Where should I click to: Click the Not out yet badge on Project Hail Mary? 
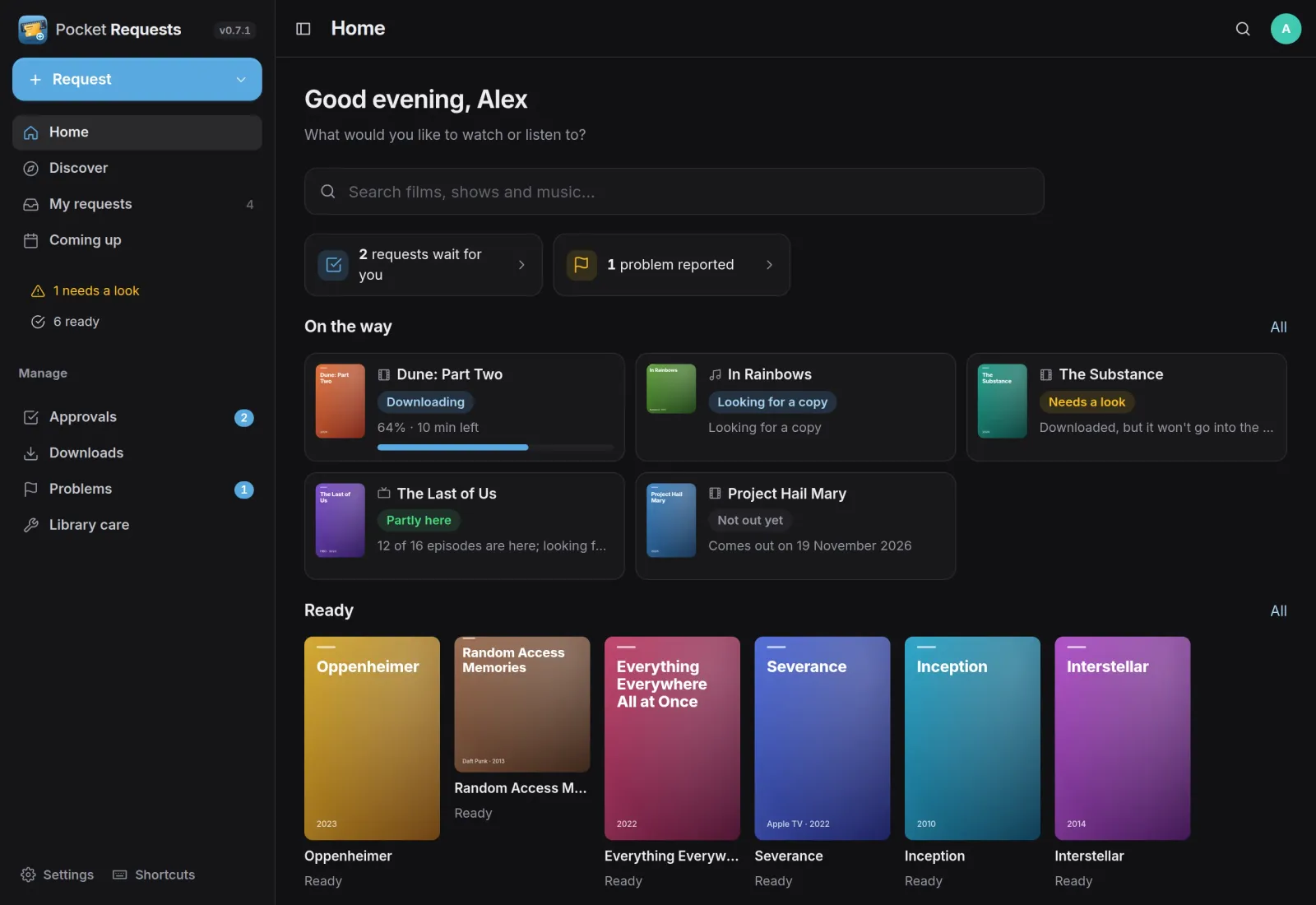pyautogui.click(x=750, y=521)
